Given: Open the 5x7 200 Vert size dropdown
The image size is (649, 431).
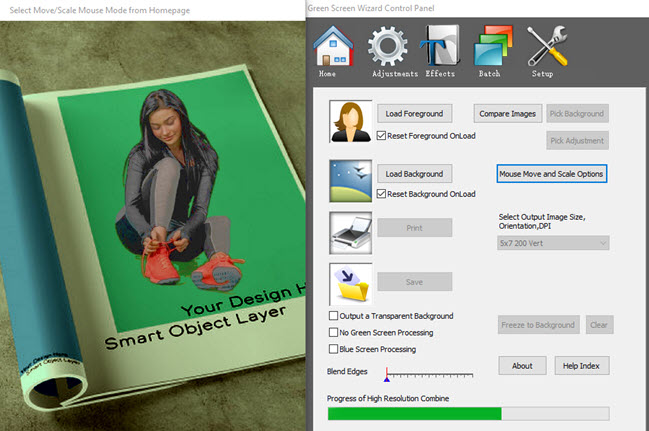Looking at the screenshot, I should point(553,243).
